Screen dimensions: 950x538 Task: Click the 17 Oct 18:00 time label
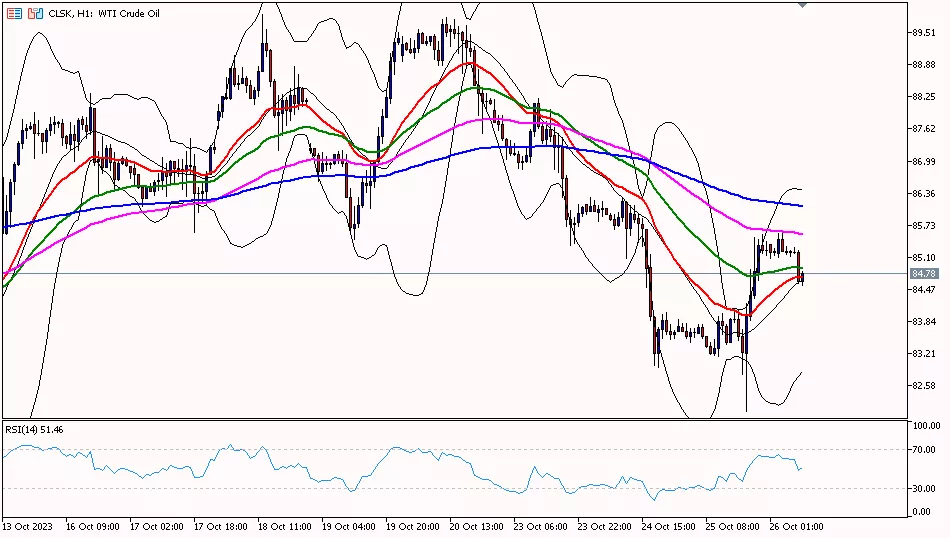pos(221,526)
